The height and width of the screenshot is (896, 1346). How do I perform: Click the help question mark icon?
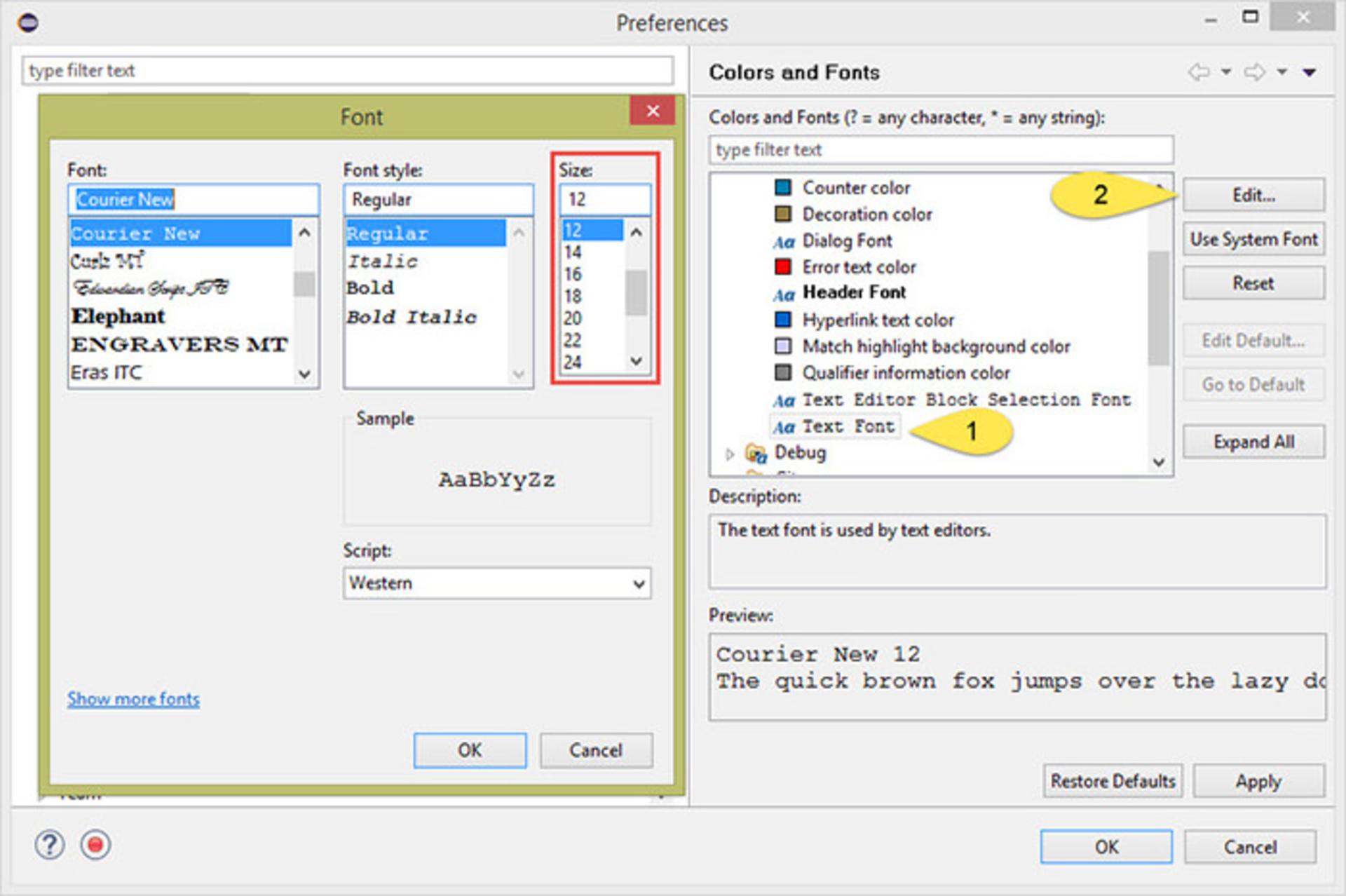pyautogui.click(x=49, y=846)
